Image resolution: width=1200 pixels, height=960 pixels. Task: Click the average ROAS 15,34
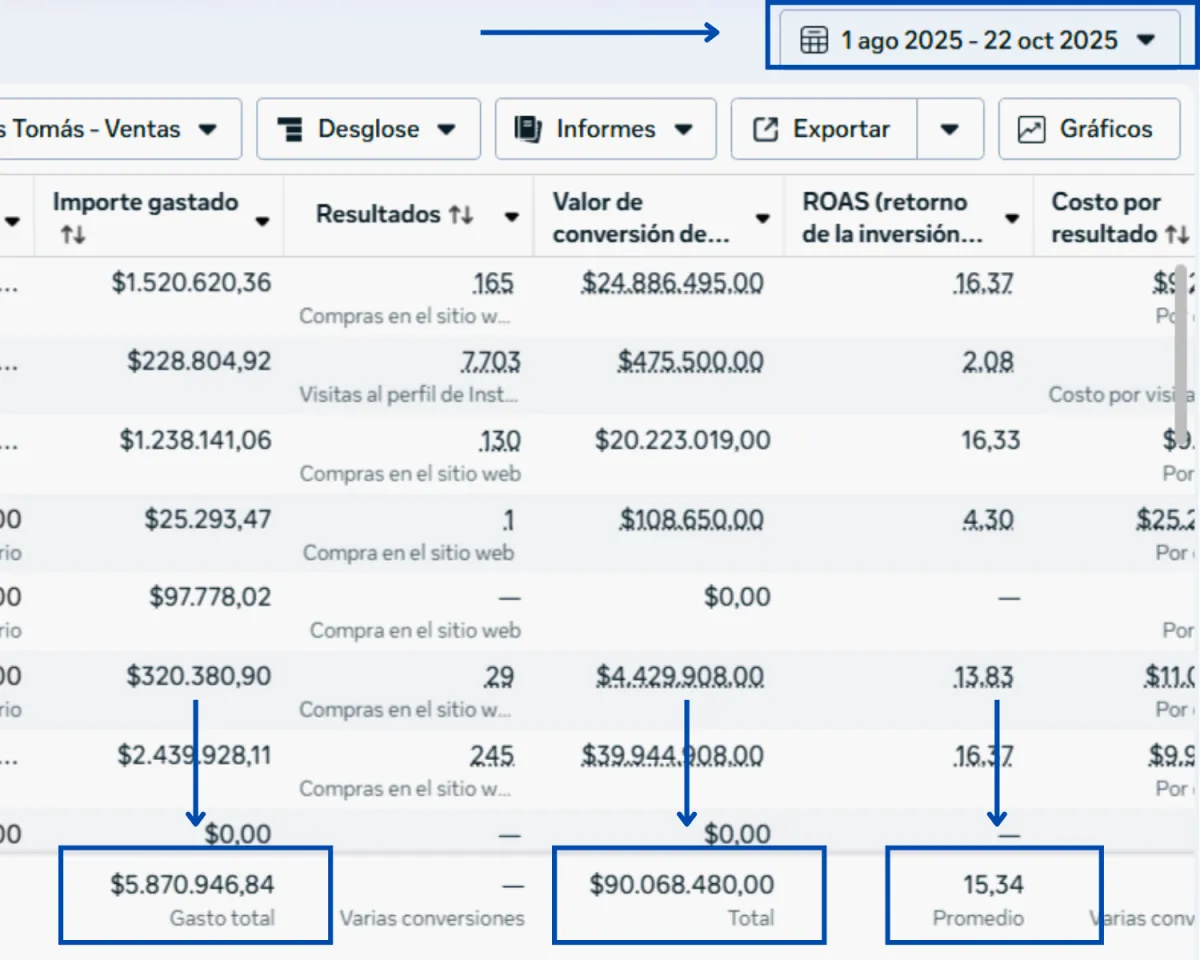[x=993, y=884]
